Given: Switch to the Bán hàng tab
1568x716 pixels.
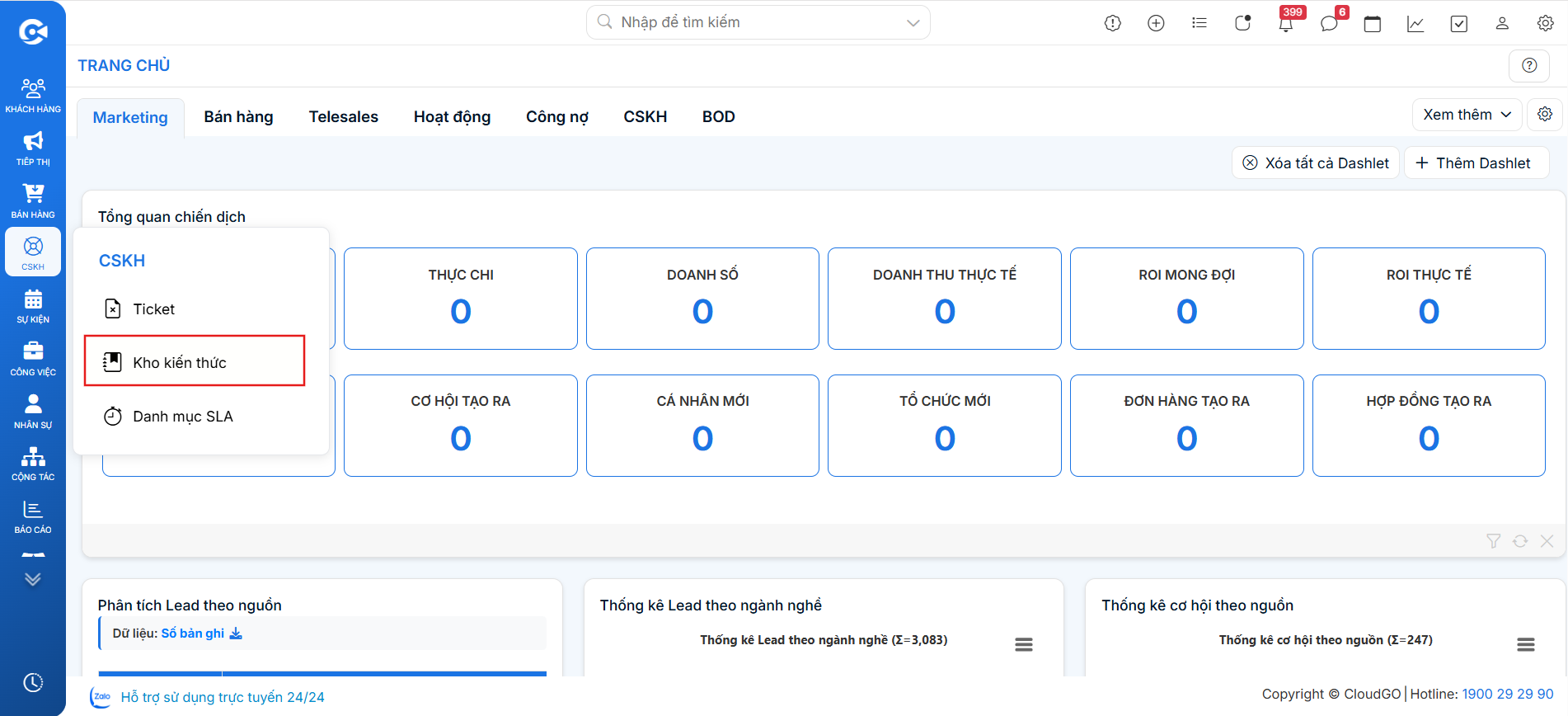Looking at the screenshot, I should [x=238, y=117].
